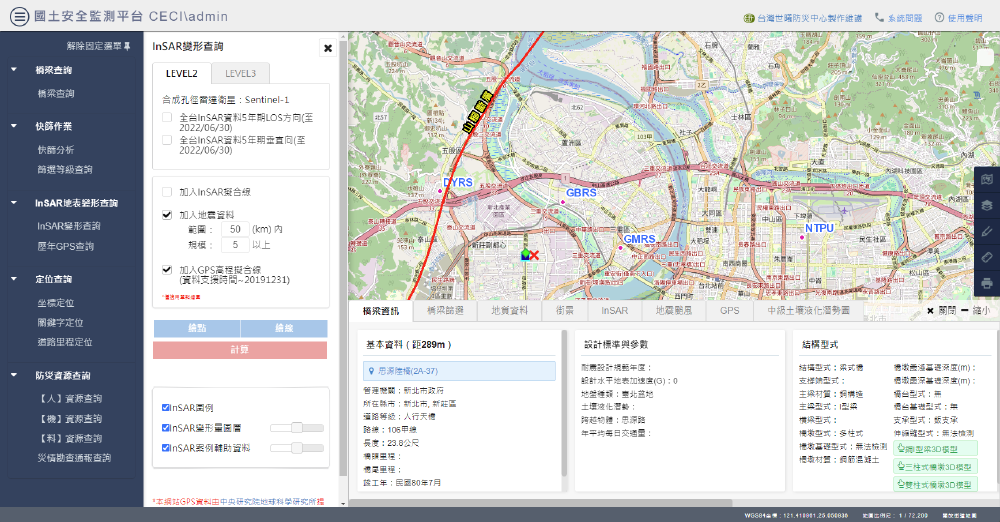Click the earthquake magnitude 5 field
The image size is (1000, 522).
click(x=235, y=245)
